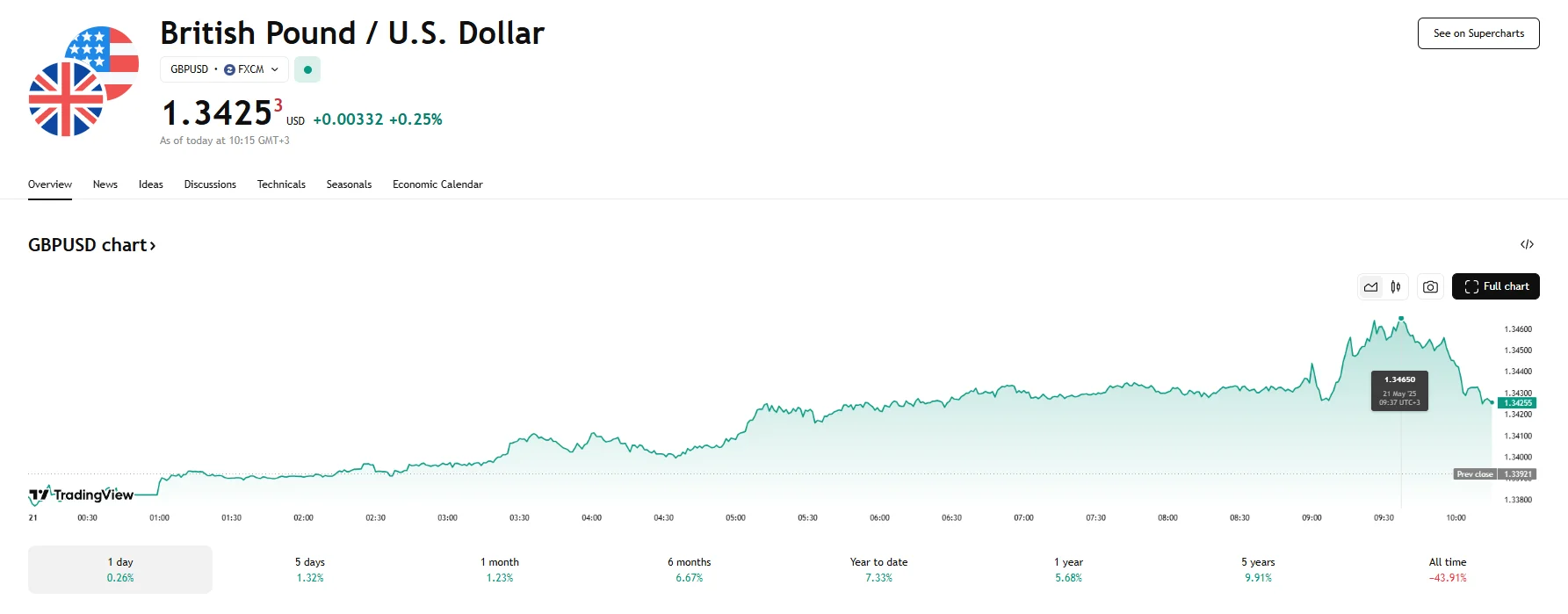Open the GBPUSD FXCM source dropdown

click(x=224, y=69)
